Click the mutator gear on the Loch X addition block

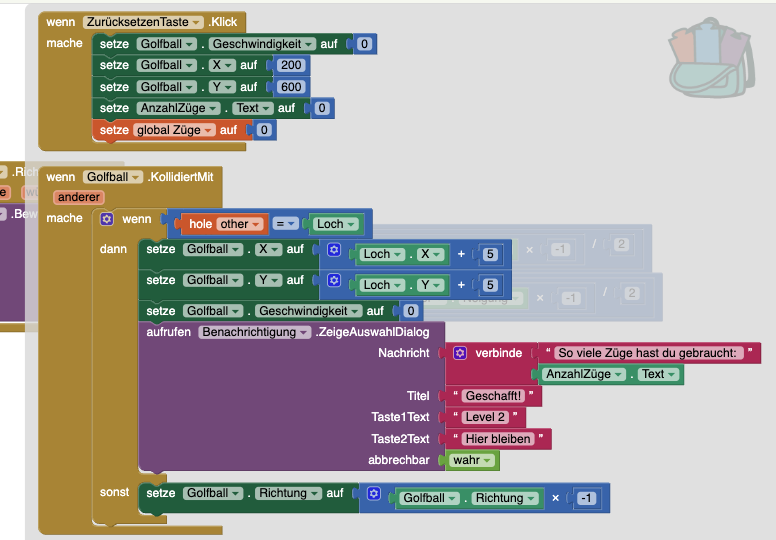pyautogui.click(x=335, y=253)
